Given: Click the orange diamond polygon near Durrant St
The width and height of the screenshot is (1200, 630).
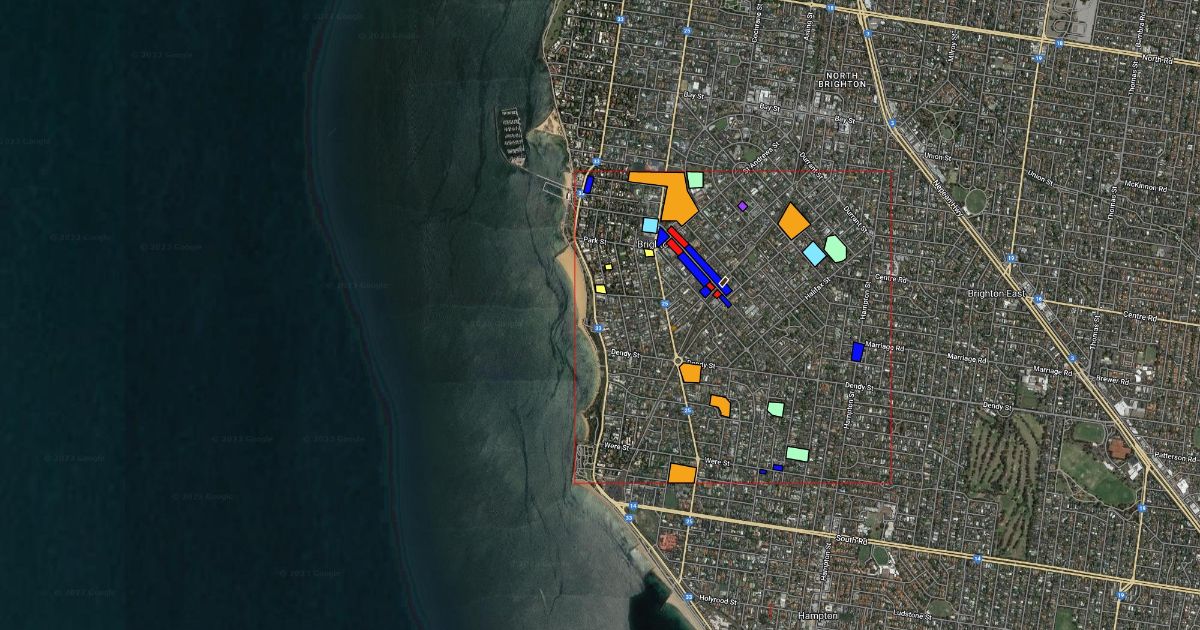Looking at the screenshot, I should click(793, 221).
